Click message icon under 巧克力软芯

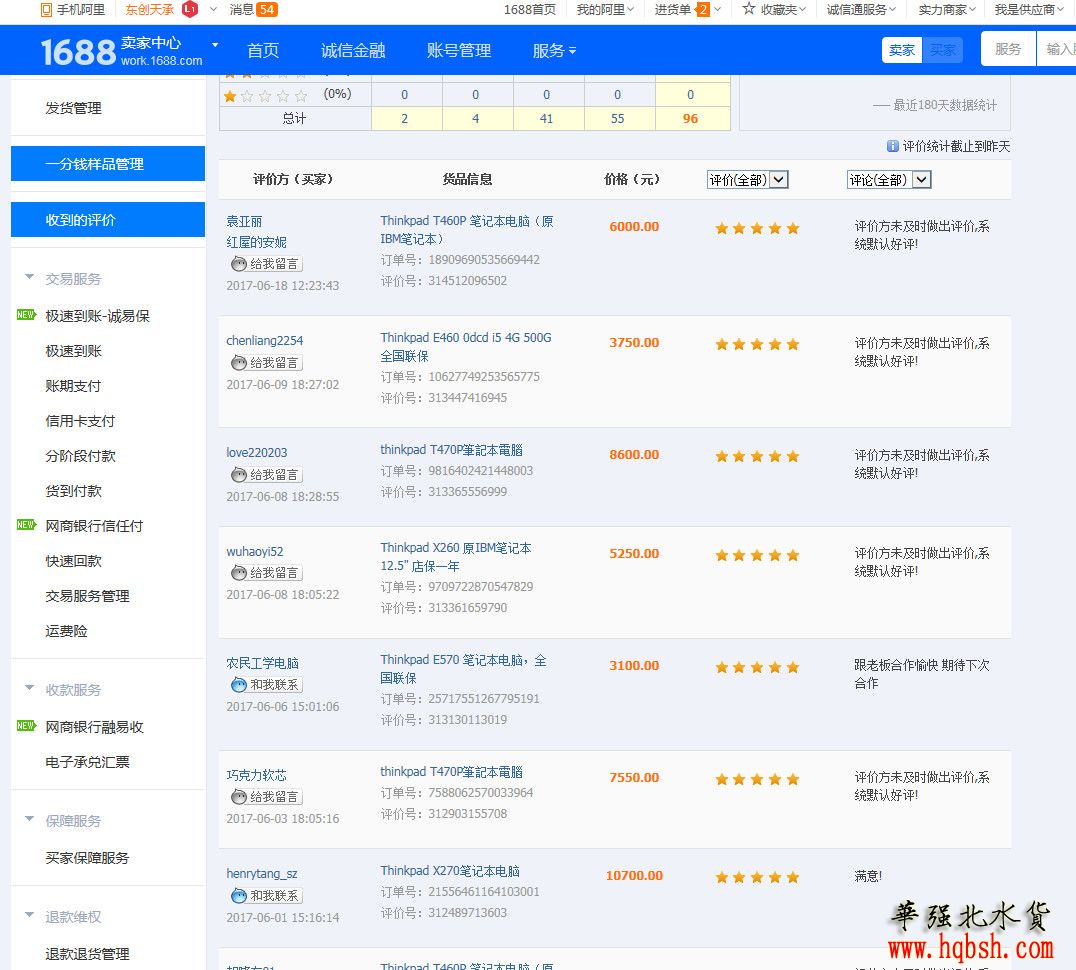pyautogui.click(x=239, y=796)
